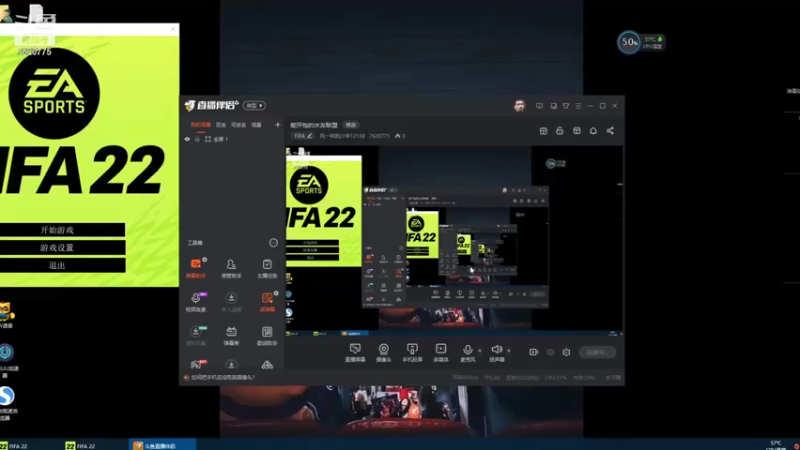This screenshot has height=450, width=800.
Task: Click the save-shaped icon in the title bar
Action: 554,106
